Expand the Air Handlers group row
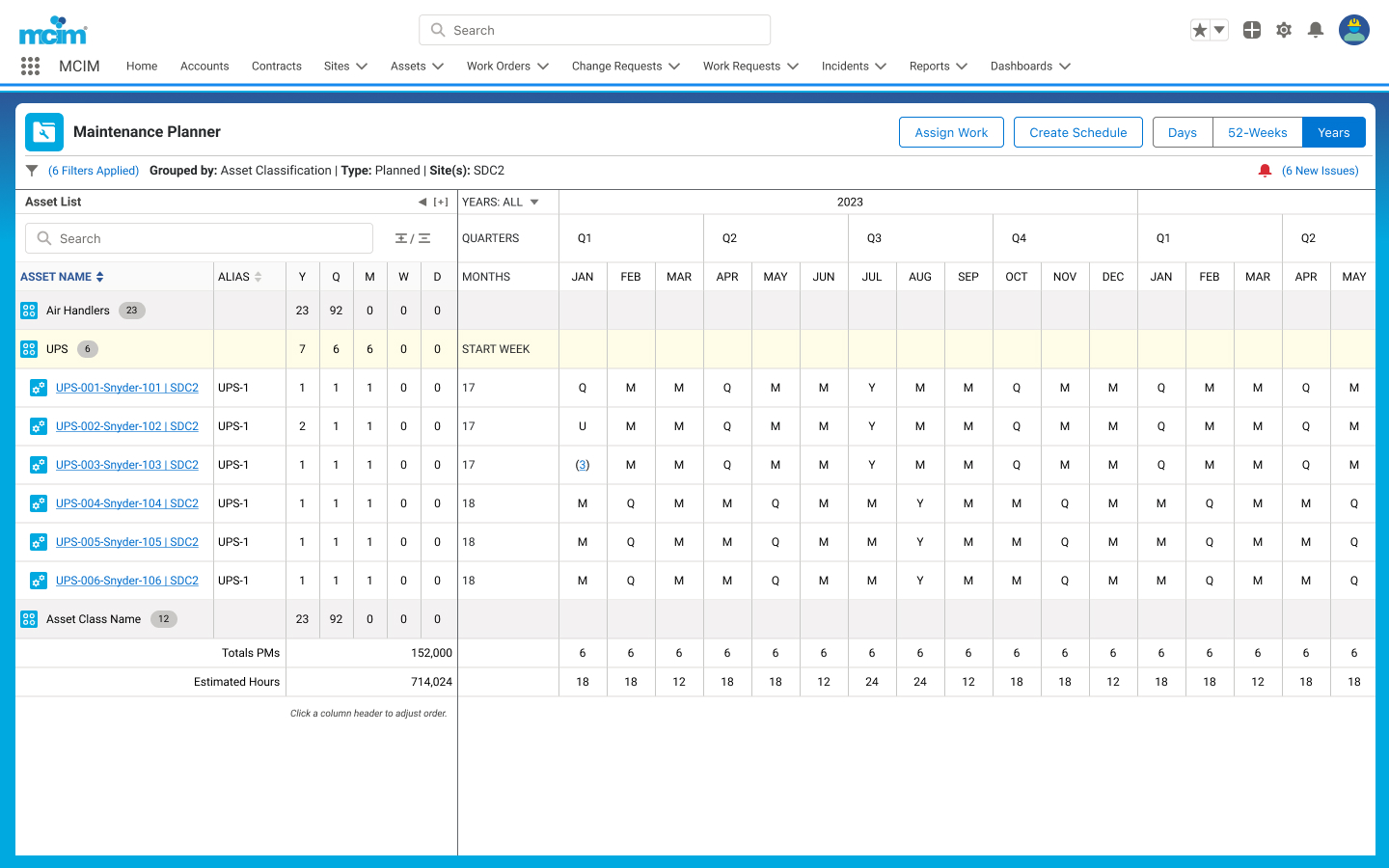1389x868 pixels. pyautogui.click(x=29, y=311)
